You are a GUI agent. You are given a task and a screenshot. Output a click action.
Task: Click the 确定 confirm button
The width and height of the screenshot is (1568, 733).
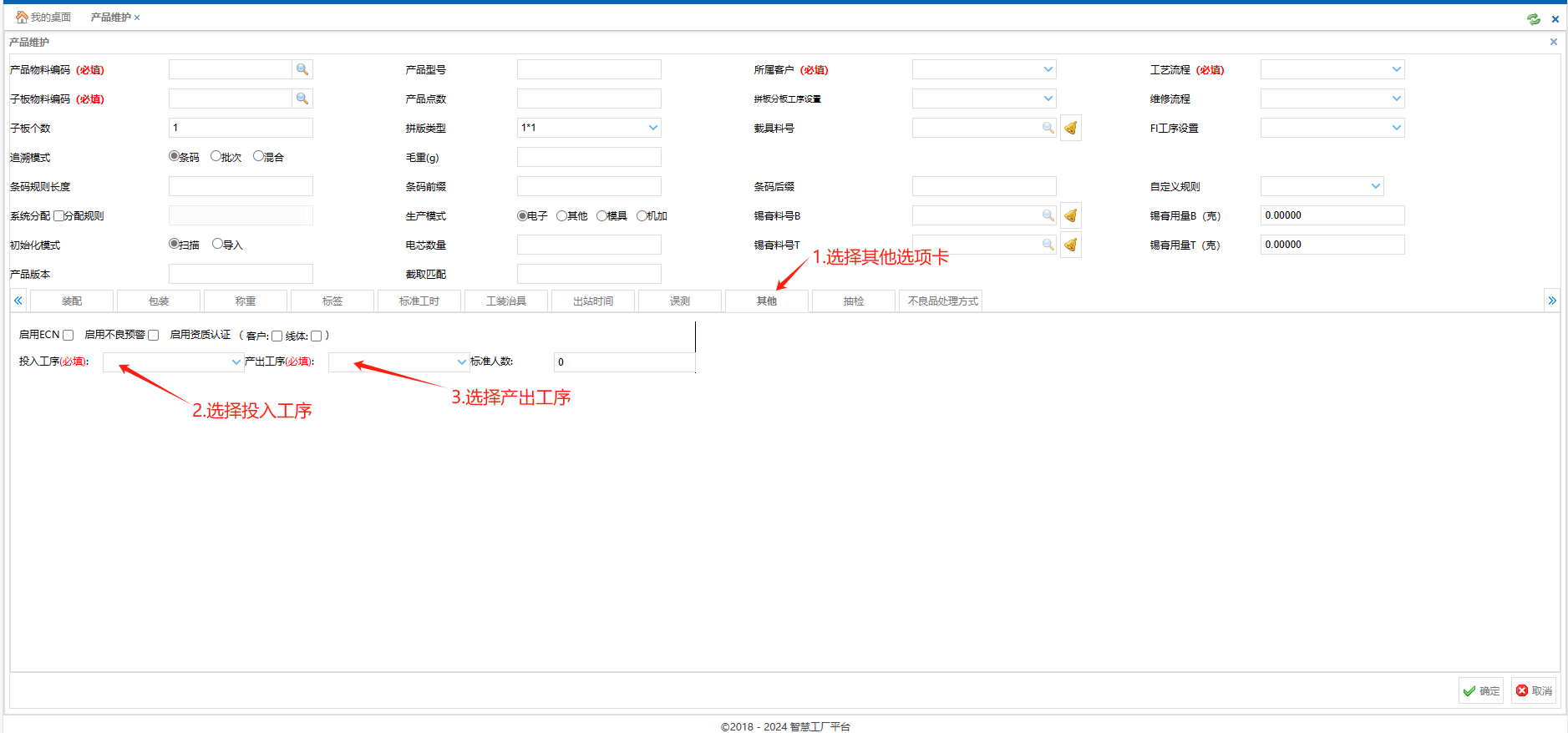pos(1480,690)
